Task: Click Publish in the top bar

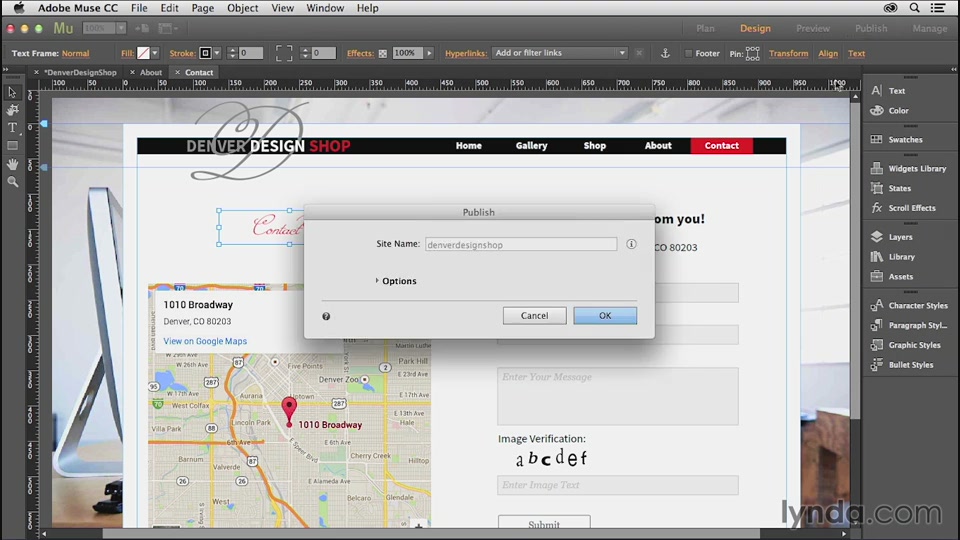Action: (871, 28)
